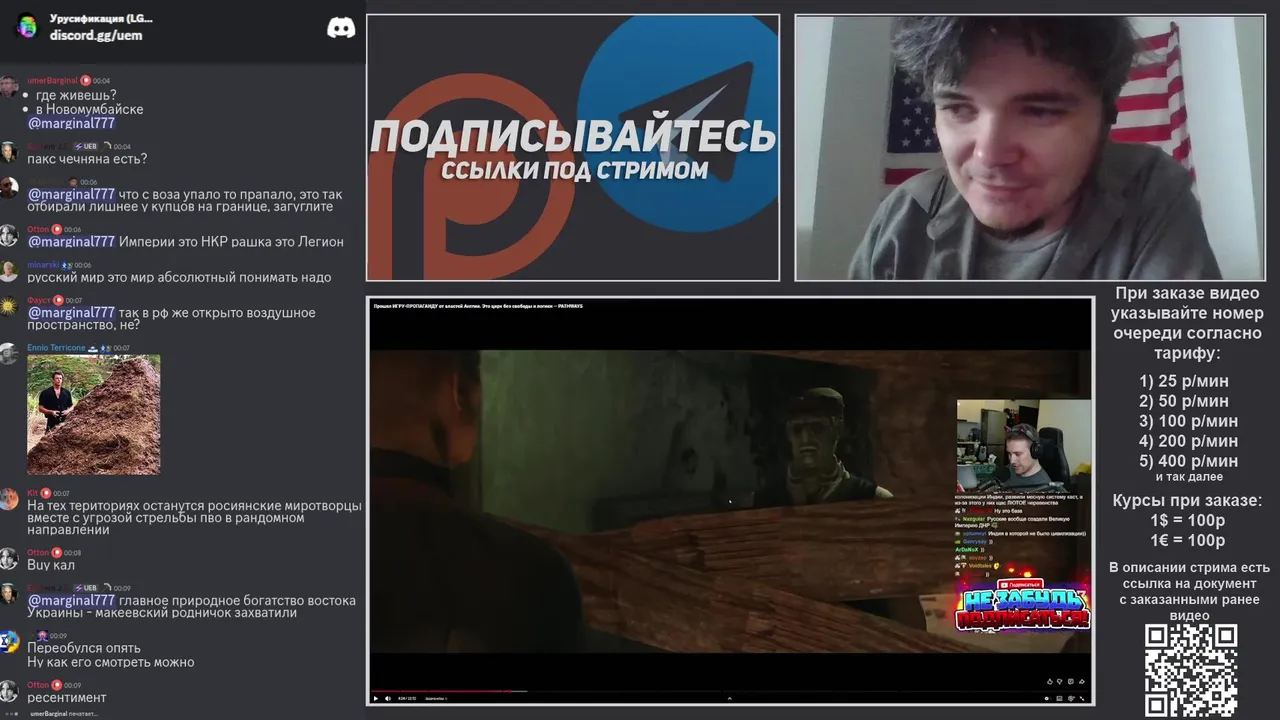
Task: Click the ССЫЛКИ ПОД СТРИМОМ caption
Action: click(x=574, y=170)
